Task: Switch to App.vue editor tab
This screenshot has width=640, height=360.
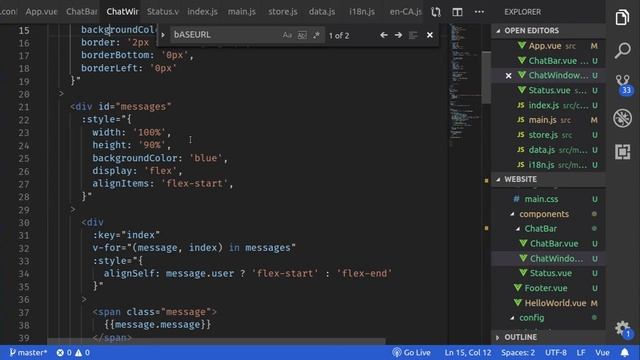Action: coord(42,12)
